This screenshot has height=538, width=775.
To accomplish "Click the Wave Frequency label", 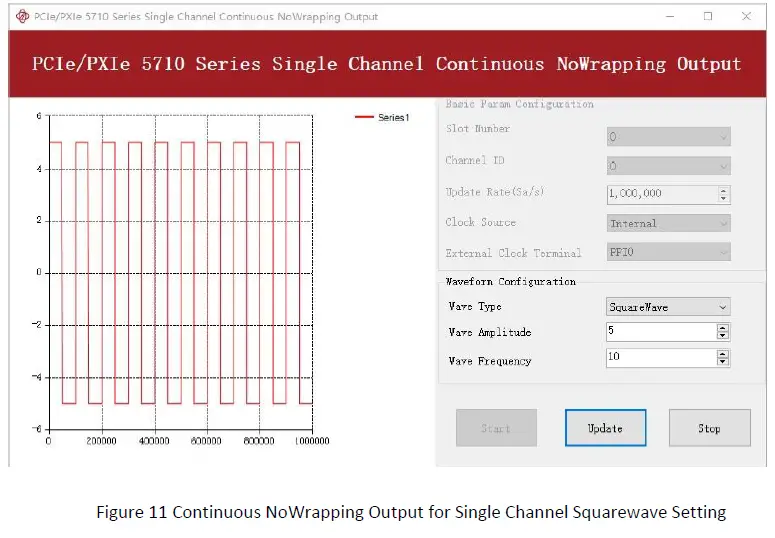I will click(x=490, y=361).
